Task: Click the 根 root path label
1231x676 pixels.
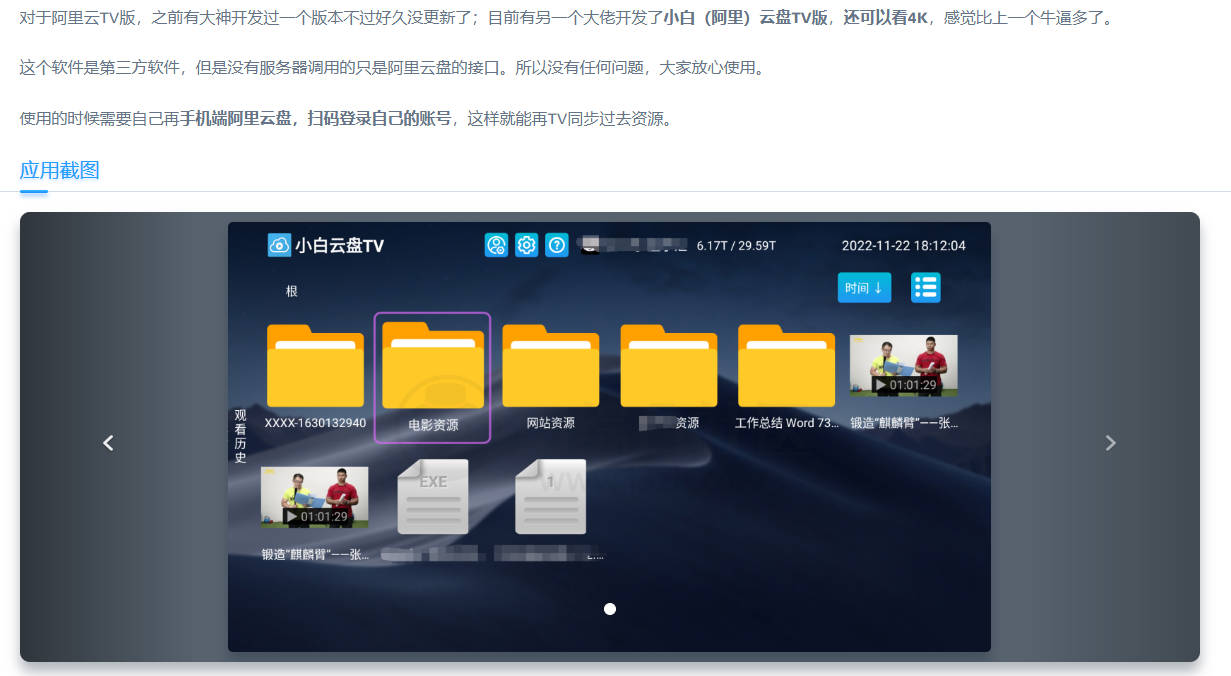Action: pyautogui.click(x=292, y=291)
